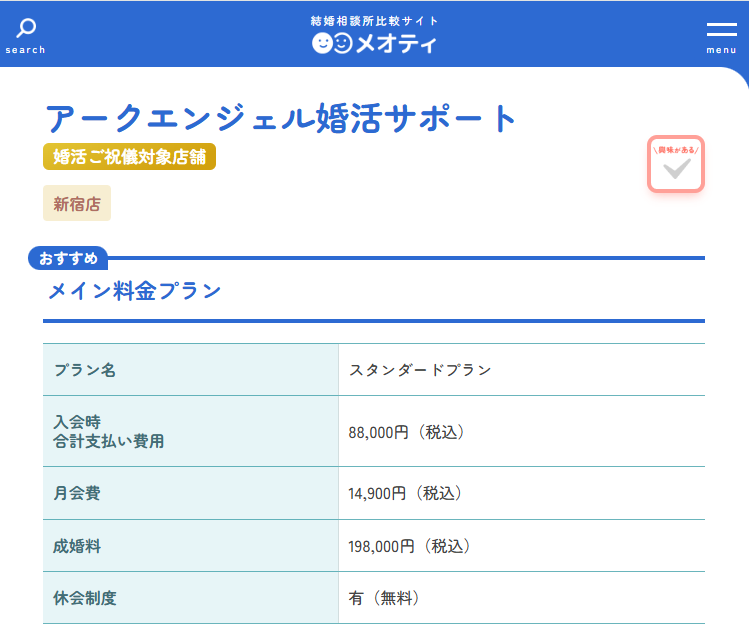This screenshot has width=749, height=644.
Task: Click the アークエンジェル婚活サポート title
Action: [x=280, y=118]
